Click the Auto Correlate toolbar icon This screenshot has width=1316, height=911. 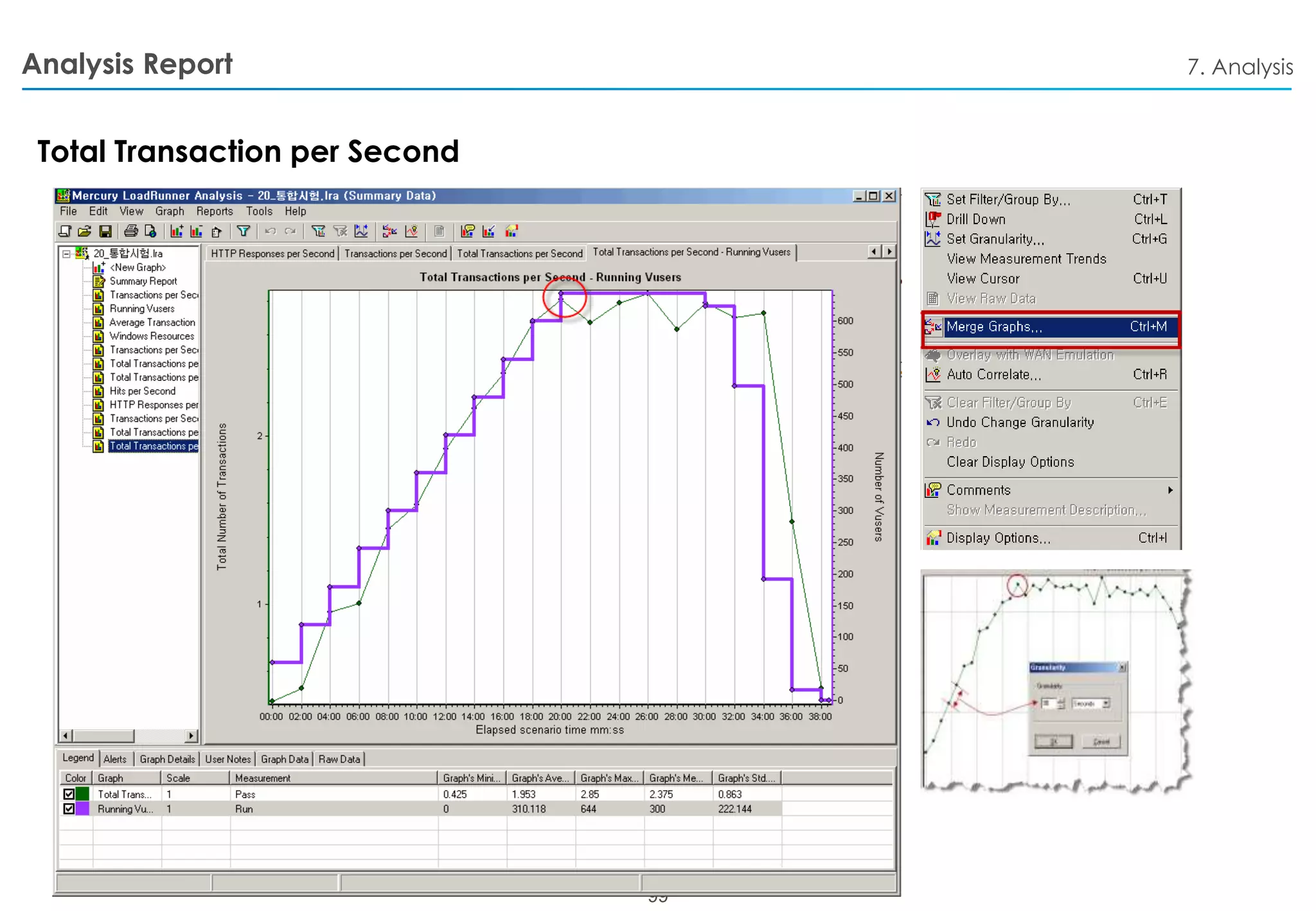click(411, 231)
